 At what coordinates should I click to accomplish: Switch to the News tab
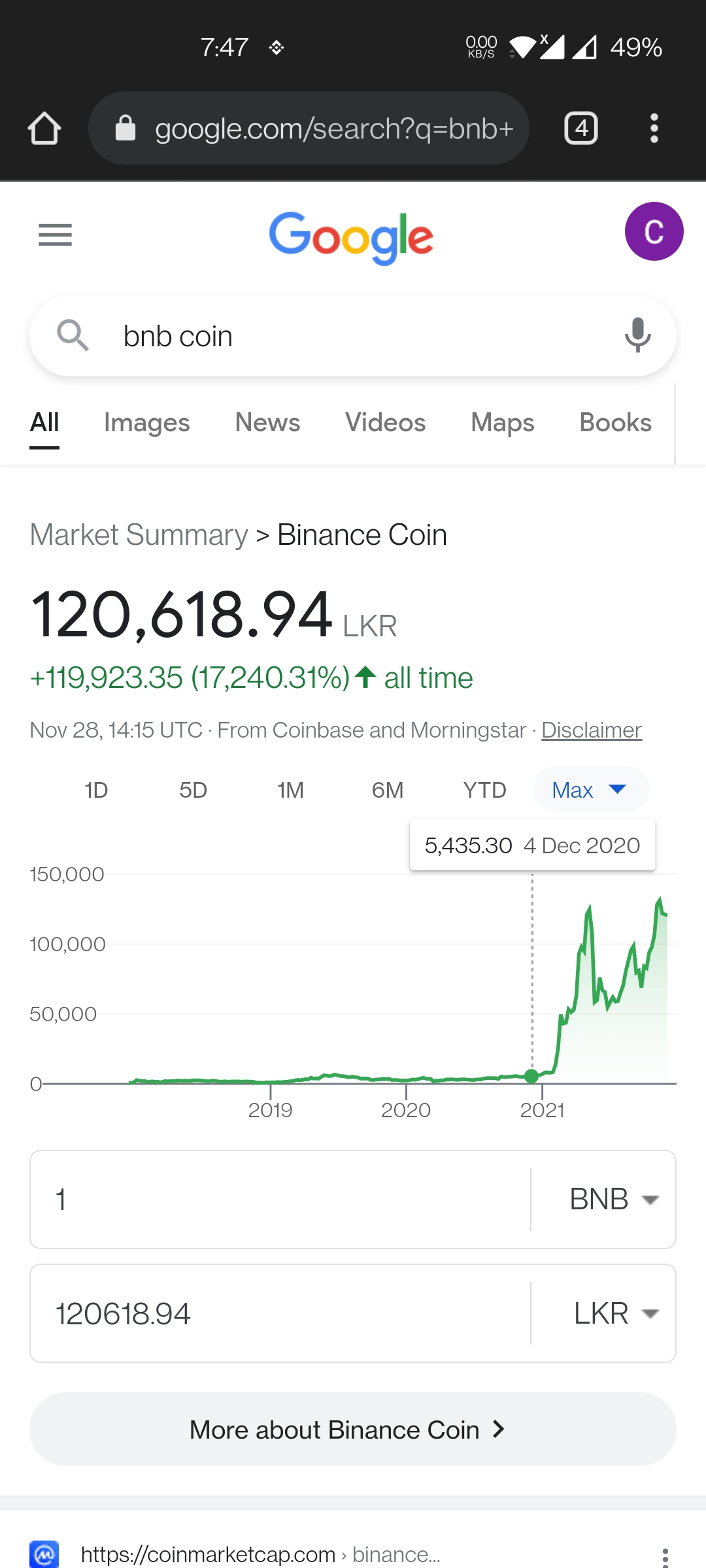(x=267, y=423)
